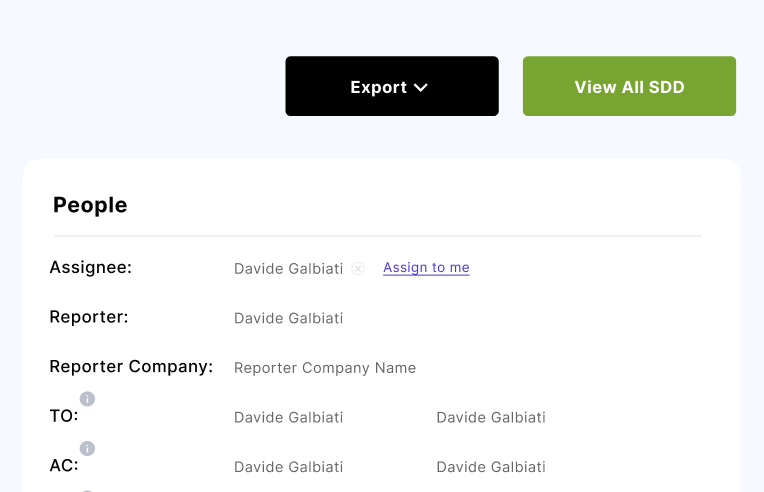Click the AC field label

click(x=63, y=465)
